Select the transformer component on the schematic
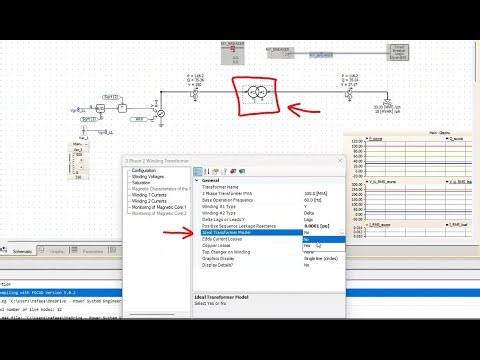480x360 pixels. click(257, 92)
